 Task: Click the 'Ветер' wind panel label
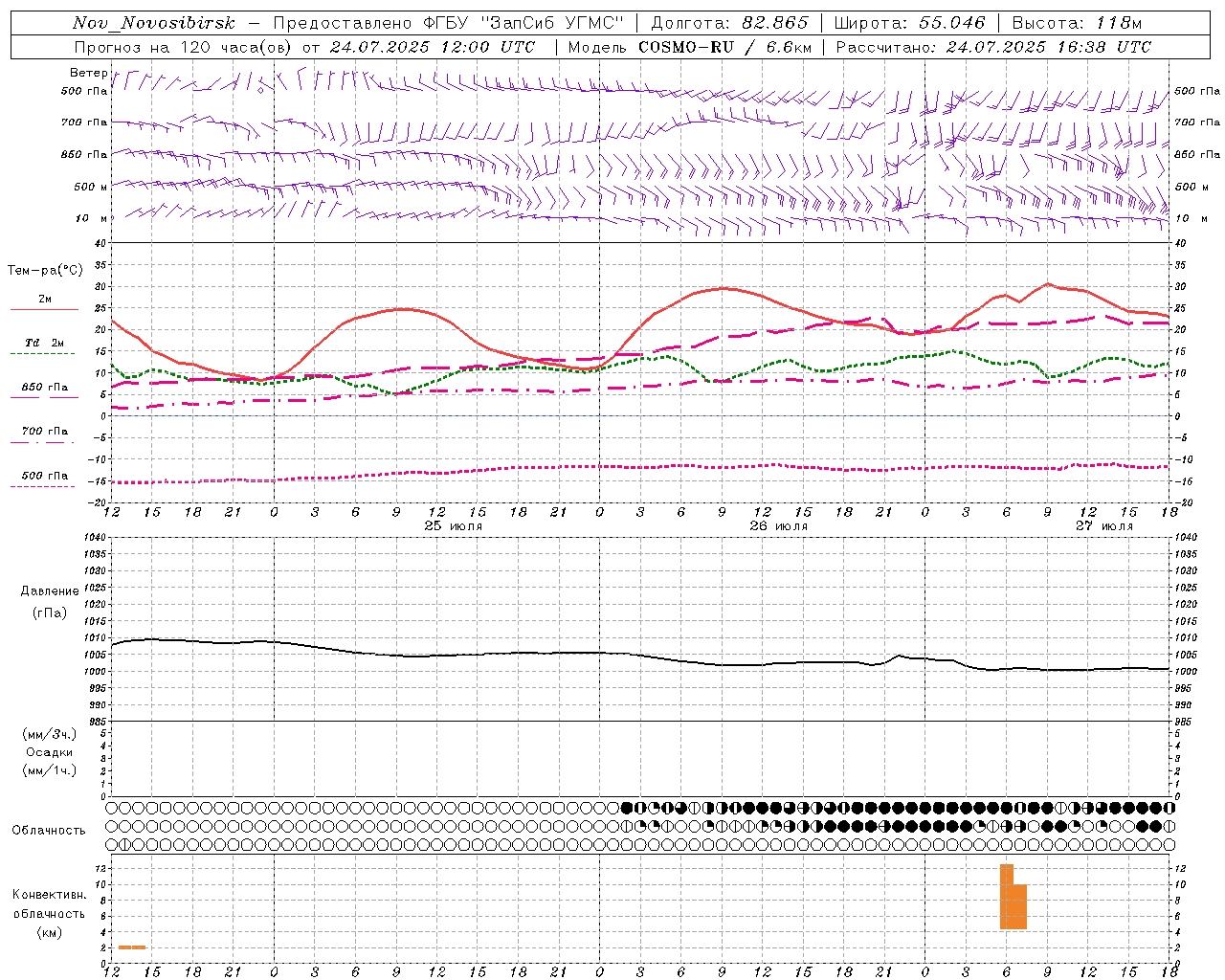(89, 73)
